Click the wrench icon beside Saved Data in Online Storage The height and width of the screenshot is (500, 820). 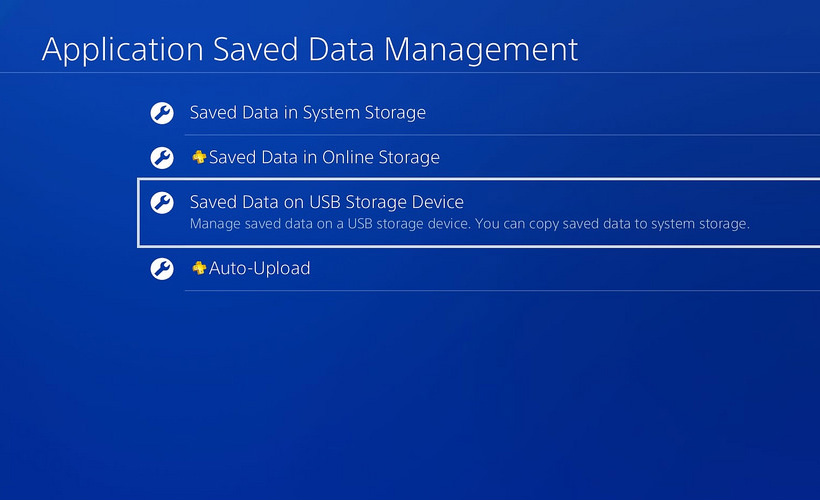(162, 157)
